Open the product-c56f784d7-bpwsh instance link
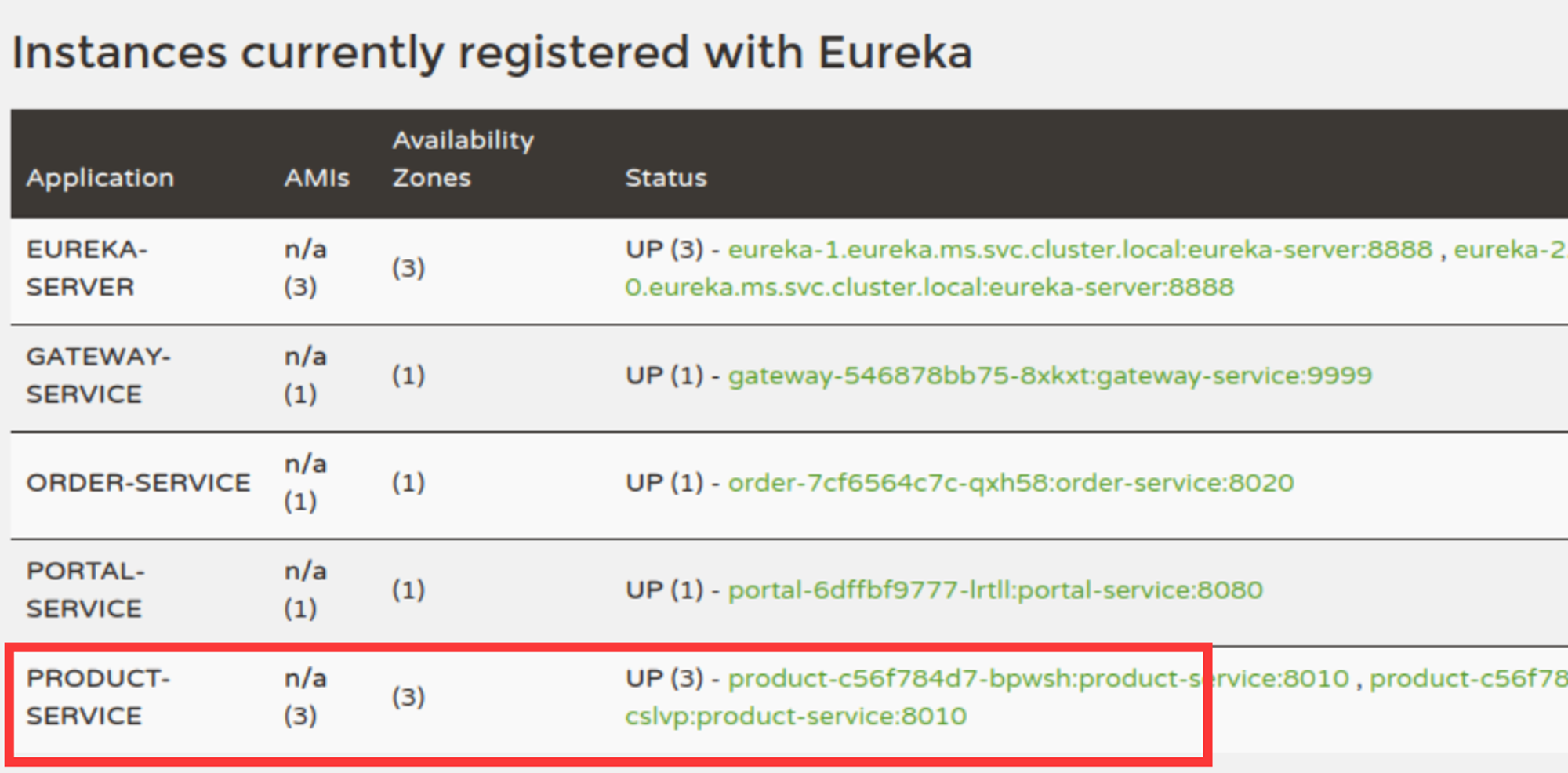The image size is (1568, 773). tap(1038, 678)
